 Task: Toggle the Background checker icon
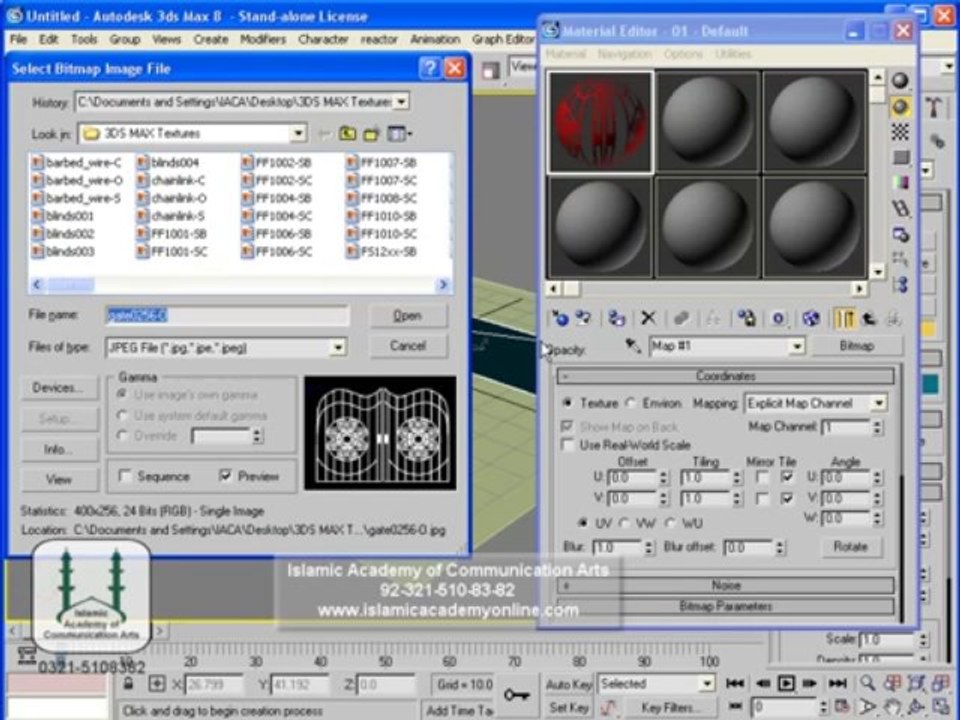(x=900, y=132)
